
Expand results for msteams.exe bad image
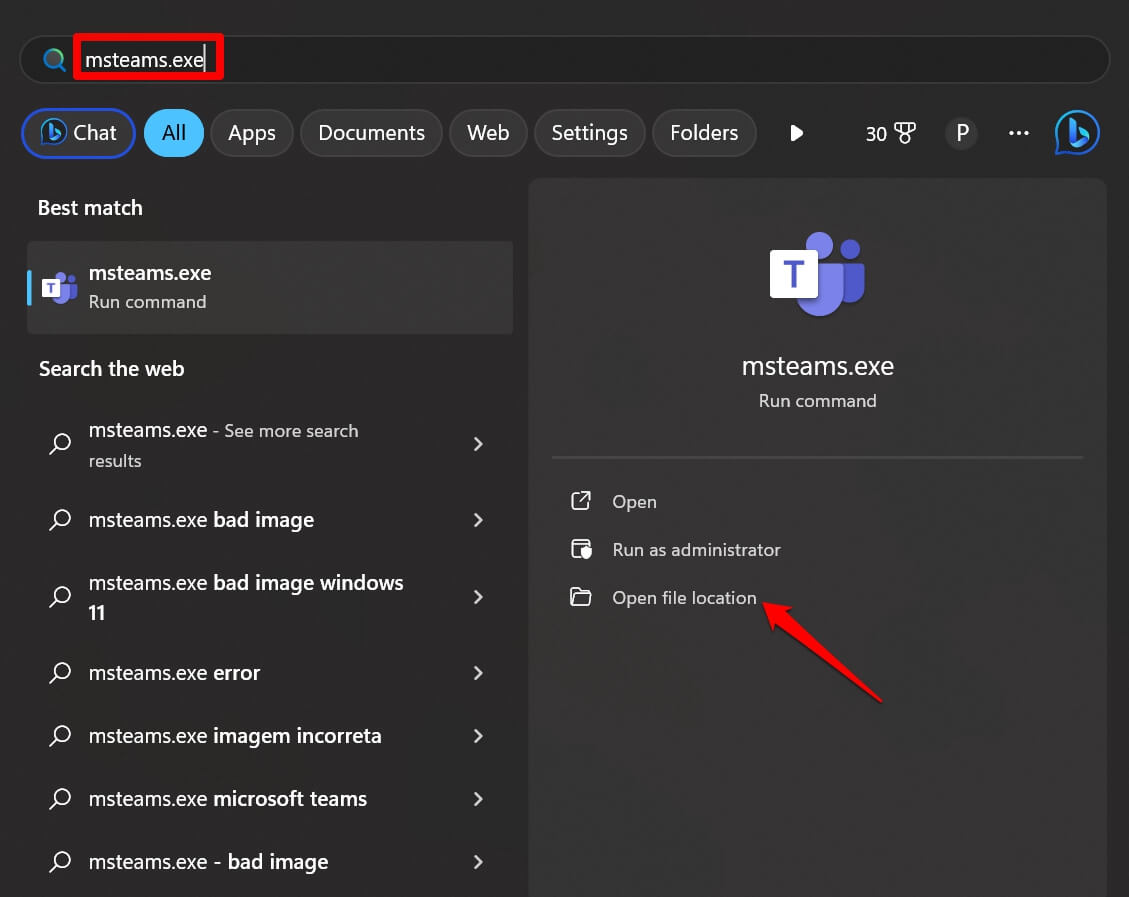[478, 520]
